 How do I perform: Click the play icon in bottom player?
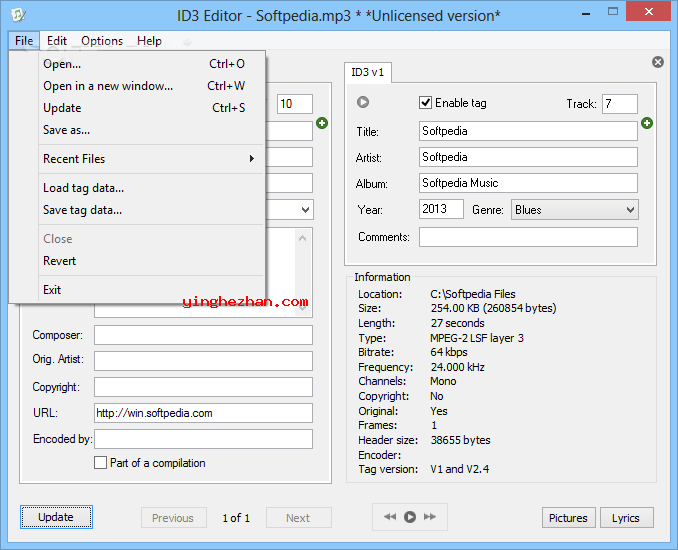[410, 517]
